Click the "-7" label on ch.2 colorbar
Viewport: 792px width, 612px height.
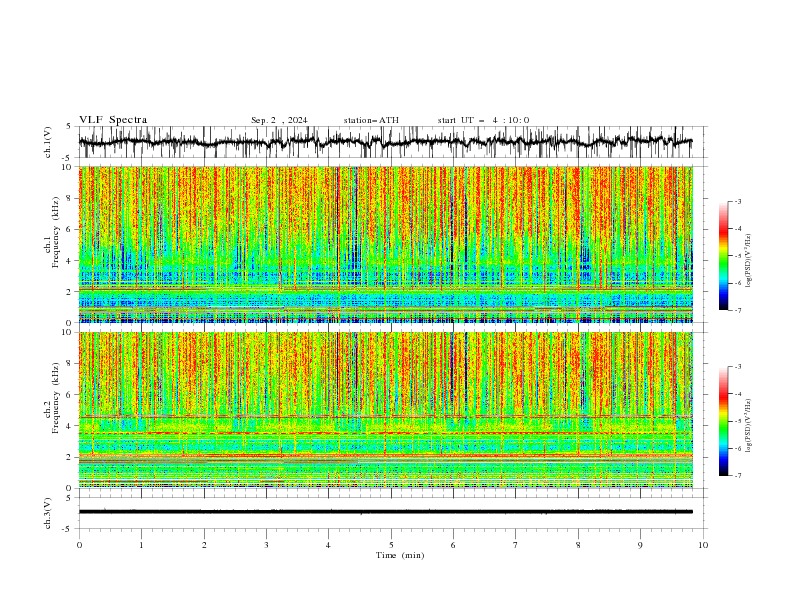tap(738, 476)
